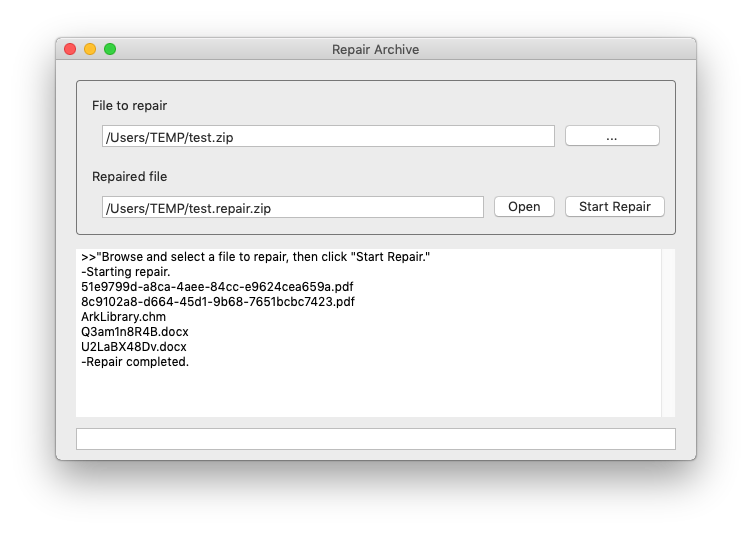Click the Start Repair button
This screenshot has height=534, width=752.
click(x=614, y=207)
